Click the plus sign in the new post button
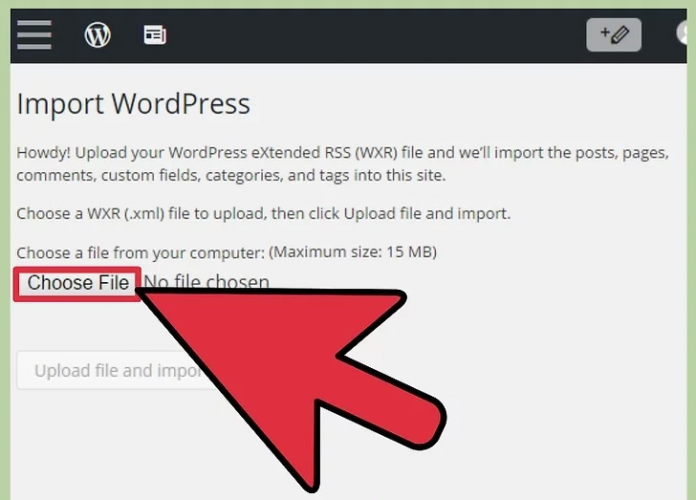The height and width of the screenshot is (500, 696). [x=603, y=33]
